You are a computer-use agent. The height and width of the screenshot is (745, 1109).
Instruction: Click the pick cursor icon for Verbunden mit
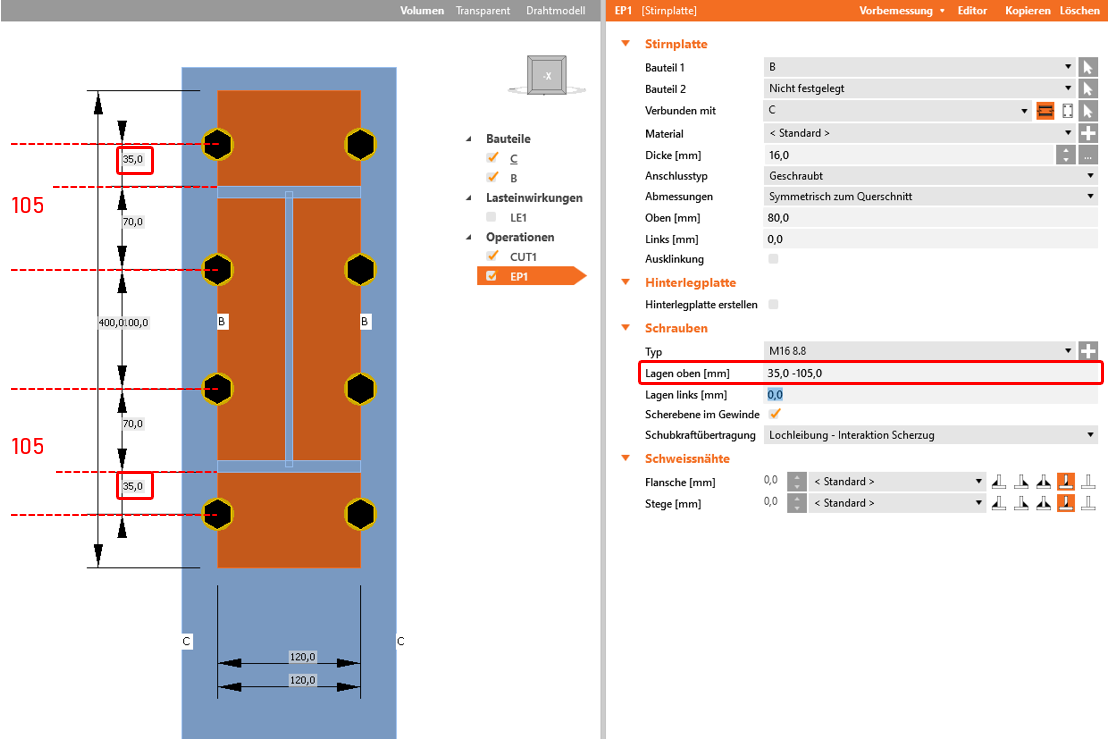pos(1088,110)
